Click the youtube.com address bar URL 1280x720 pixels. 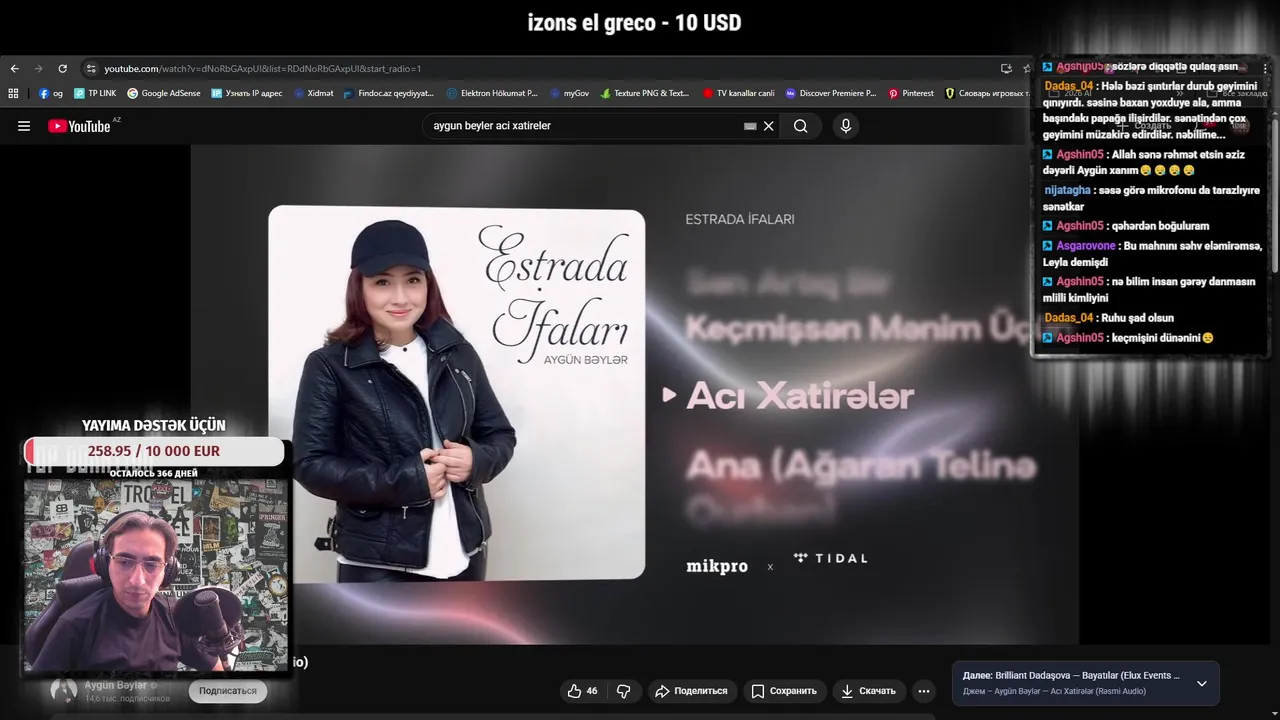262,69
